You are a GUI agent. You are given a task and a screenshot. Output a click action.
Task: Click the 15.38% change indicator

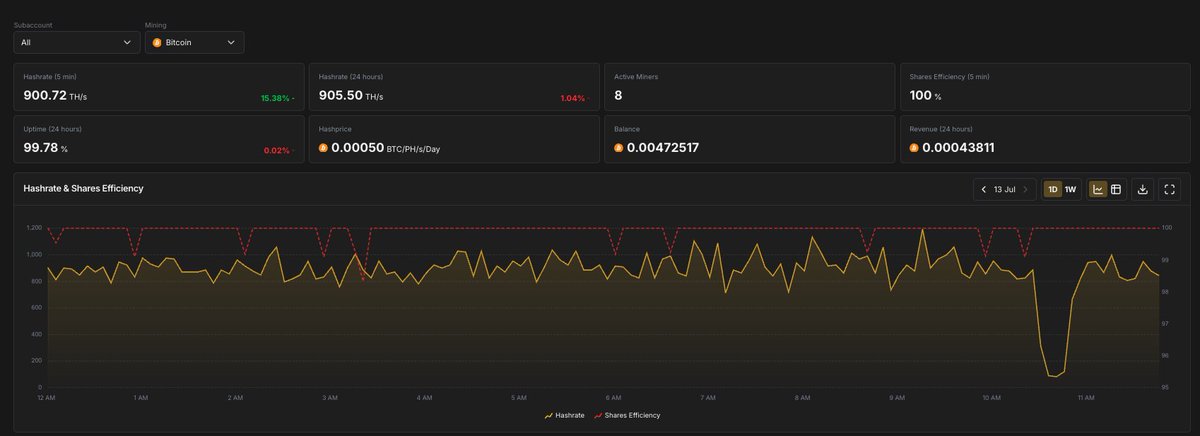(x=277, y=98)
